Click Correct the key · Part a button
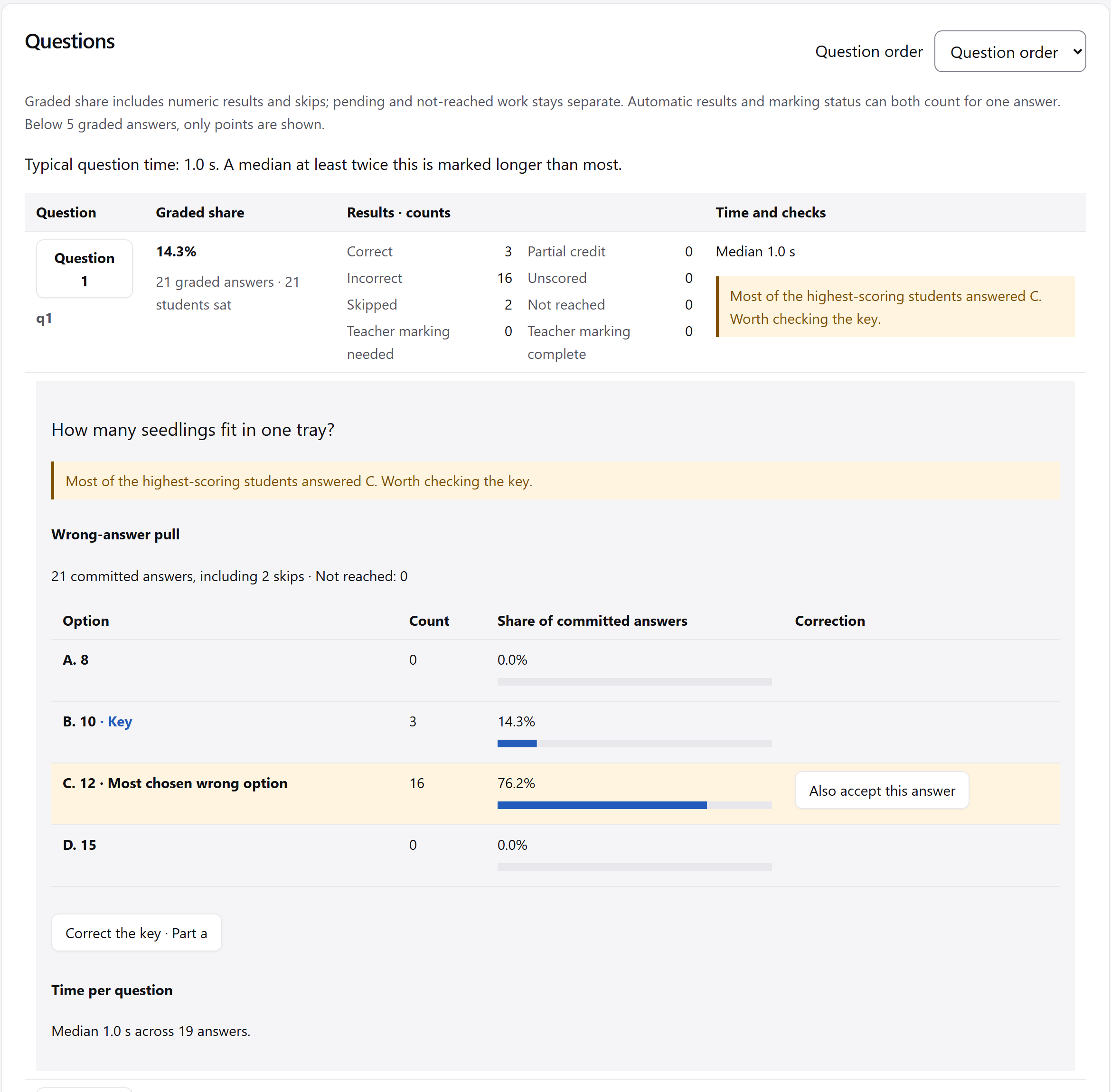The image size is (1111, 1092). [137, 933]
